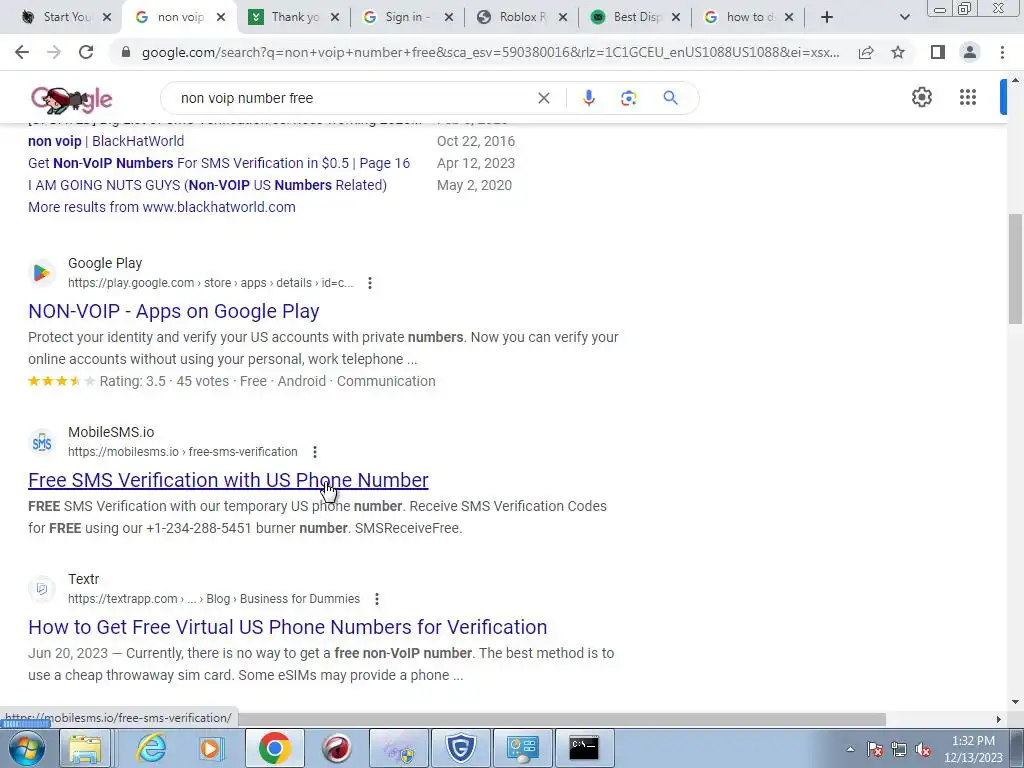
Task: Open options for Google Play result
Action: (370, 283)
